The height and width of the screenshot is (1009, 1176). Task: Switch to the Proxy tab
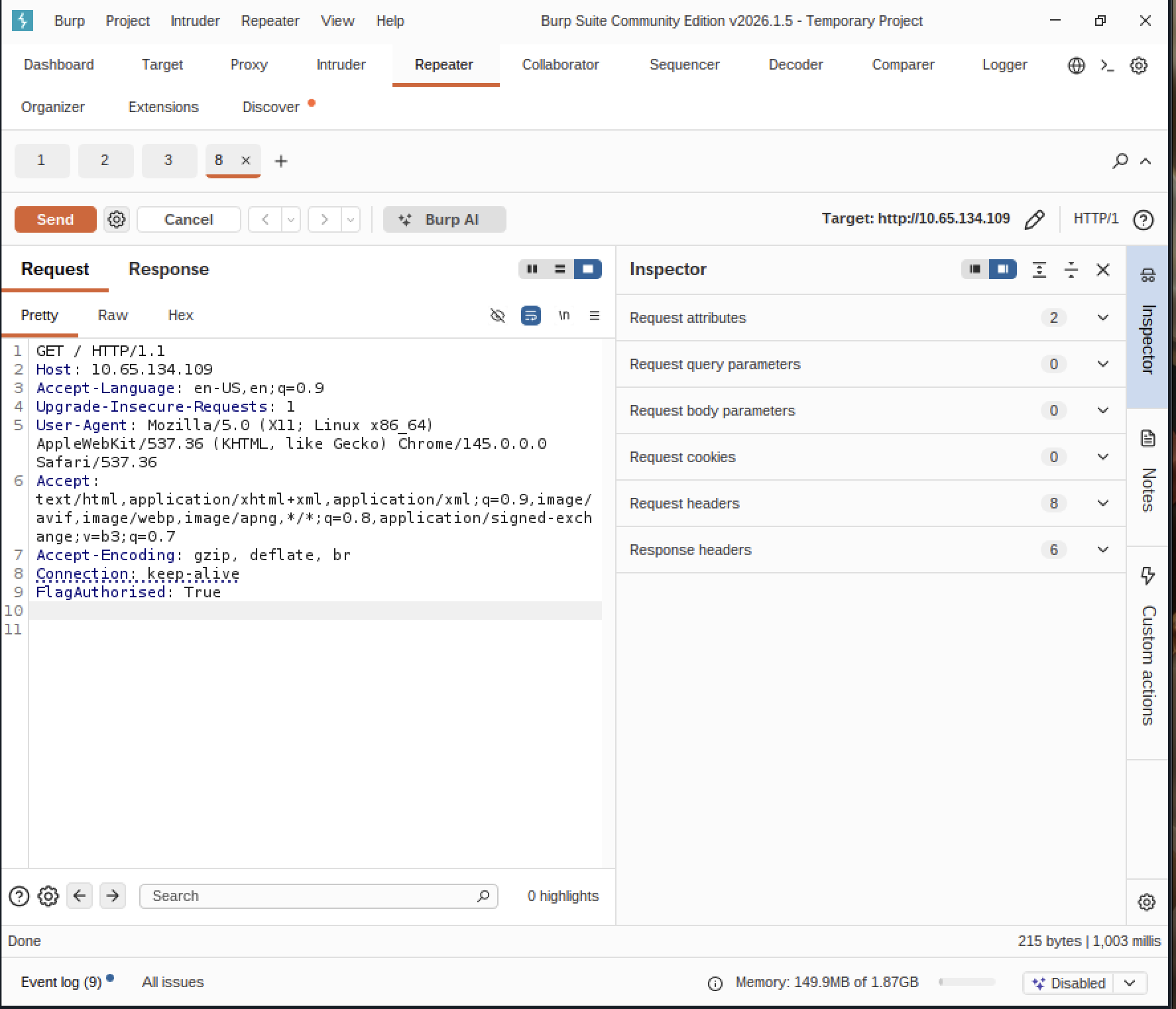pyautogui.click(x=249, y=65)
